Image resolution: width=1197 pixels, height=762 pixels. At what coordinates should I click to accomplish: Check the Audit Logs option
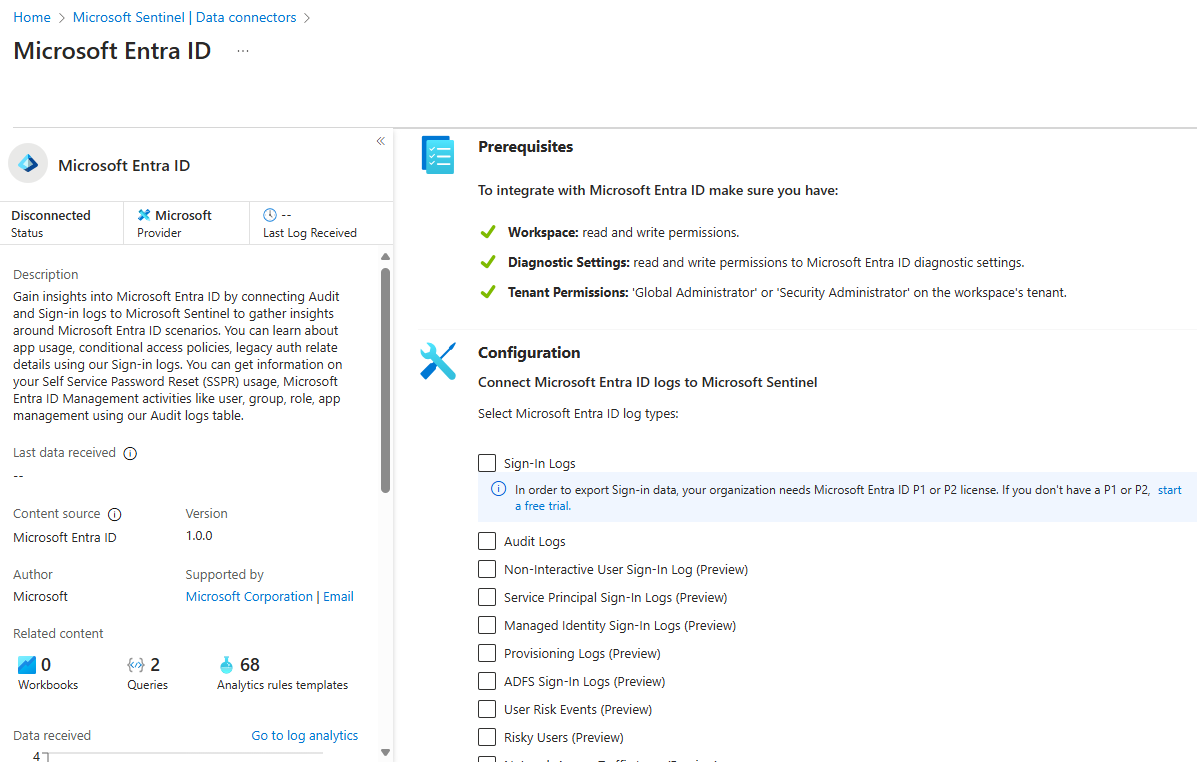(x=487, y=541)
